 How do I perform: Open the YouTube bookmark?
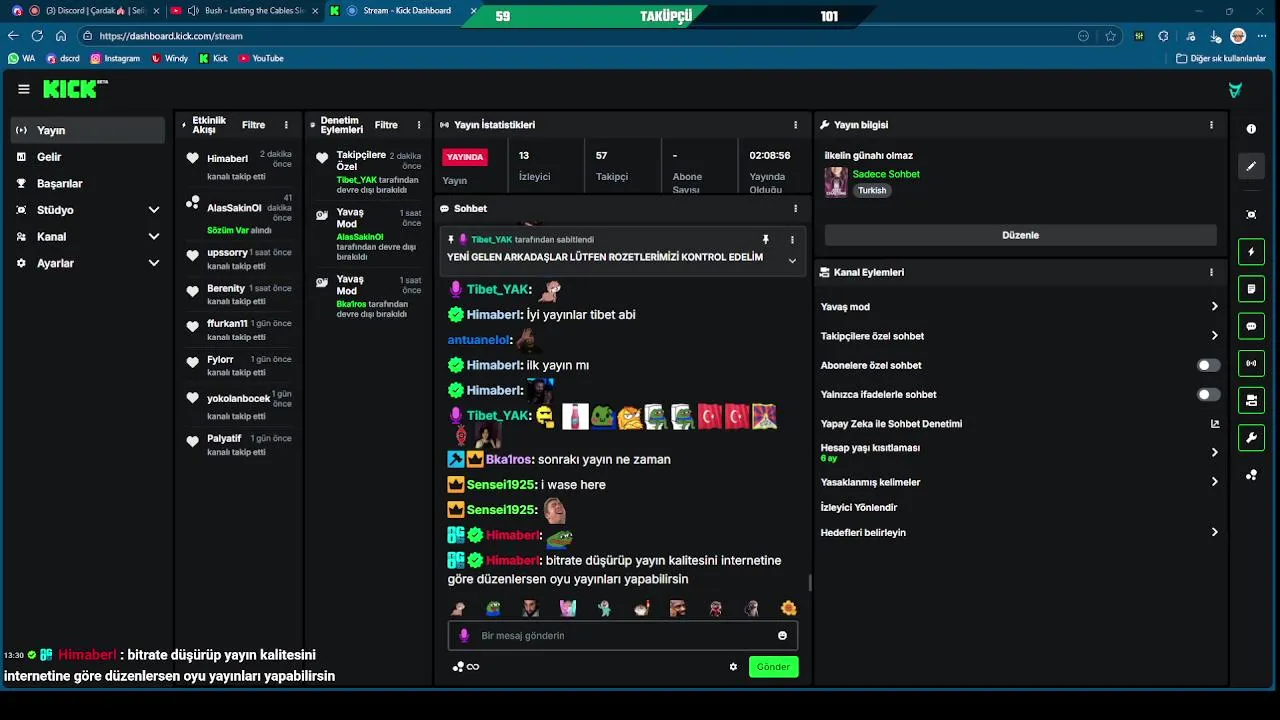coord(261,58)
